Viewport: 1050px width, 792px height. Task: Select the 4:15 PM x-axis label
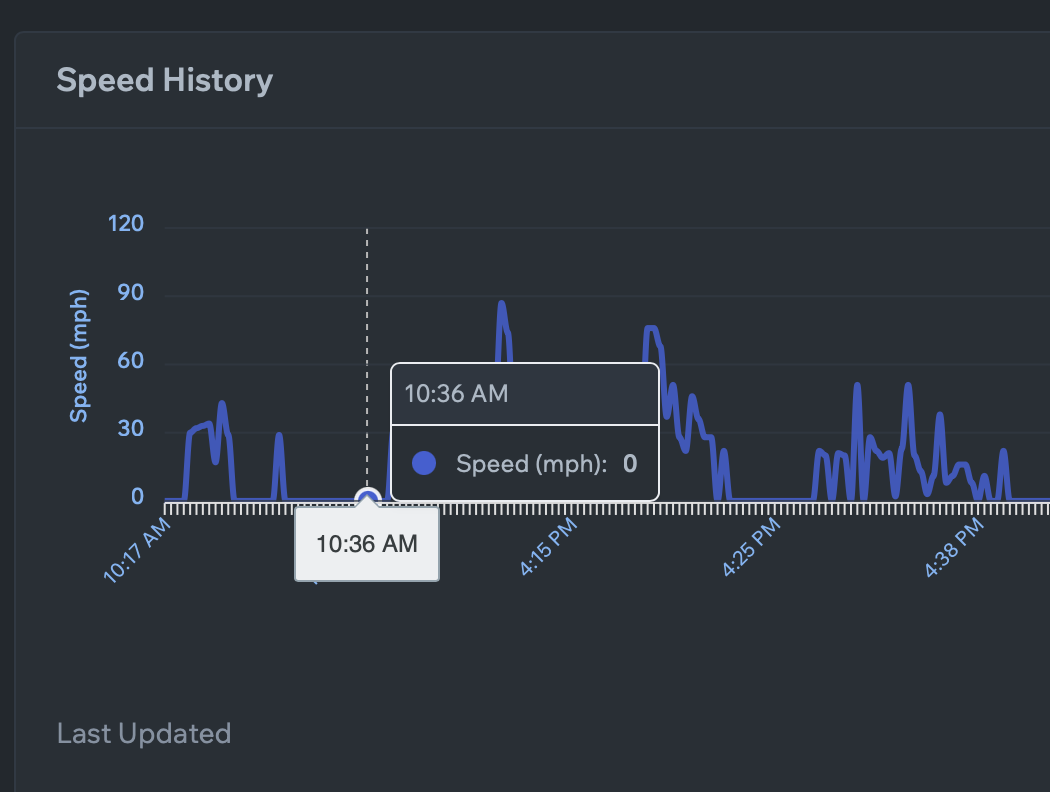(x=547, y=548)
